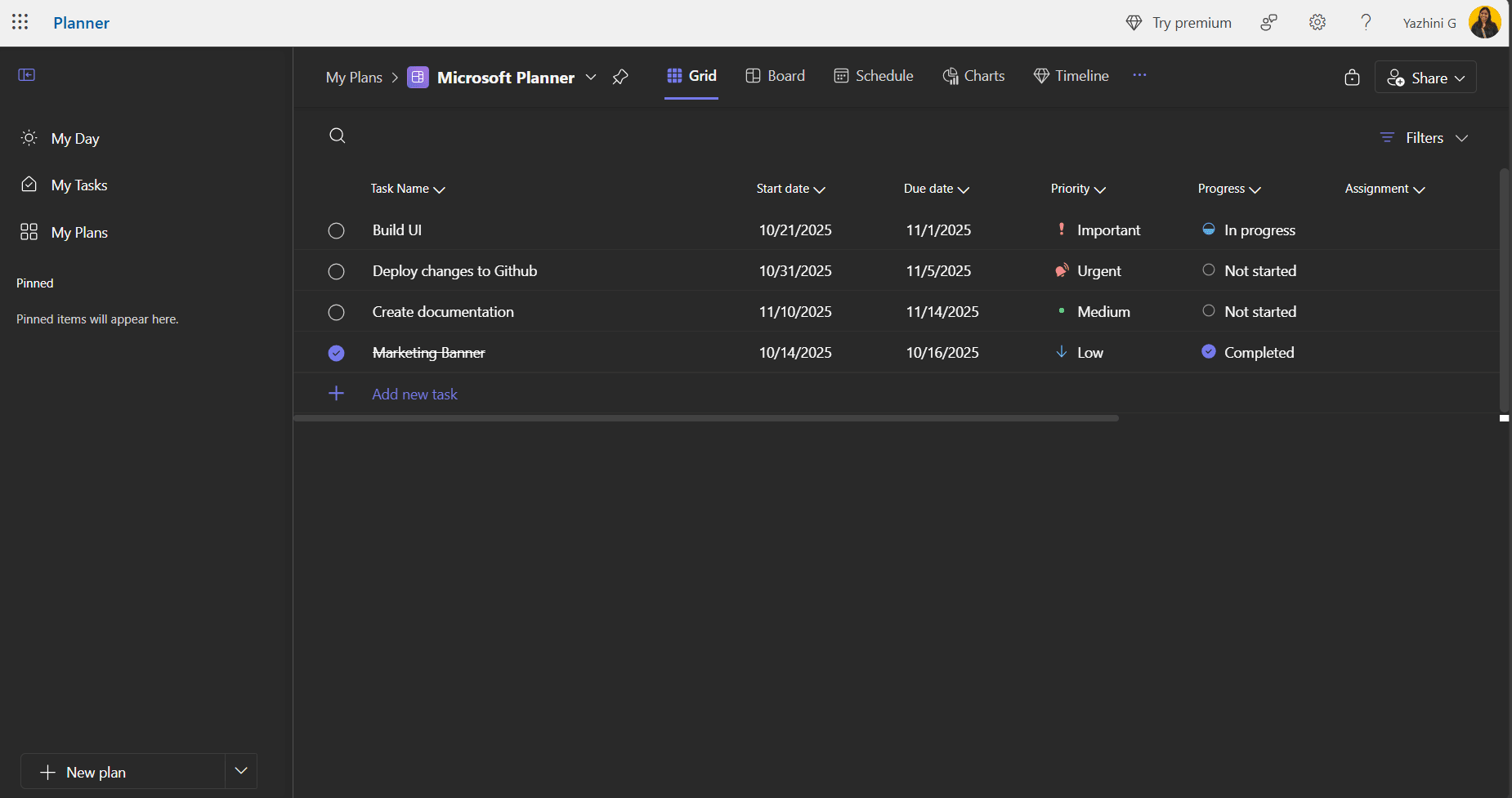Open the app launcher waffle icon
Image resolution: width=1512 pixels, height=798 pixels.
click(20, 22)
